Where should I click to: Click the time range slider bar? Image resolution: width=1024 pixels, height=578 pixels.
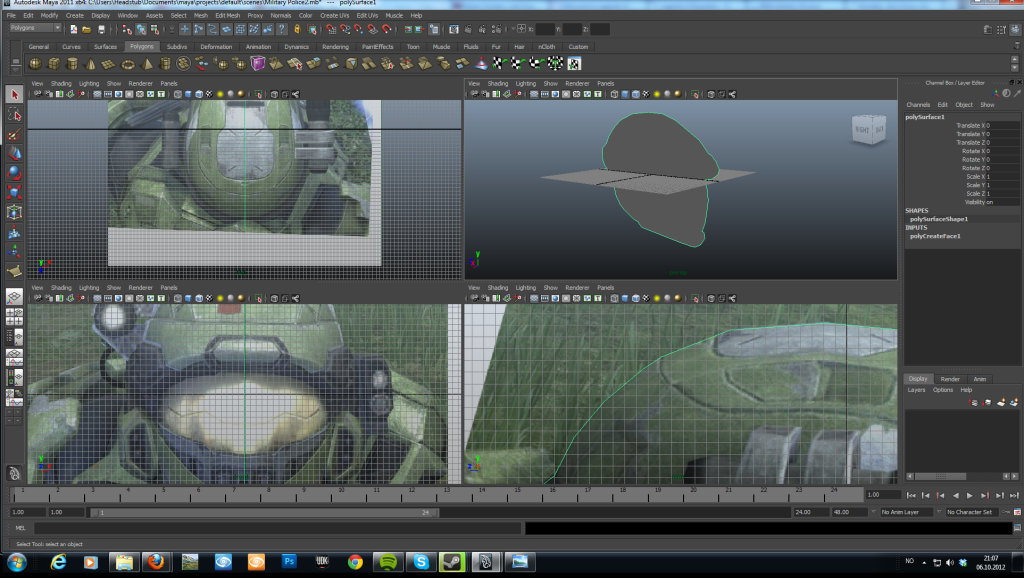click(x=264, y=513)
